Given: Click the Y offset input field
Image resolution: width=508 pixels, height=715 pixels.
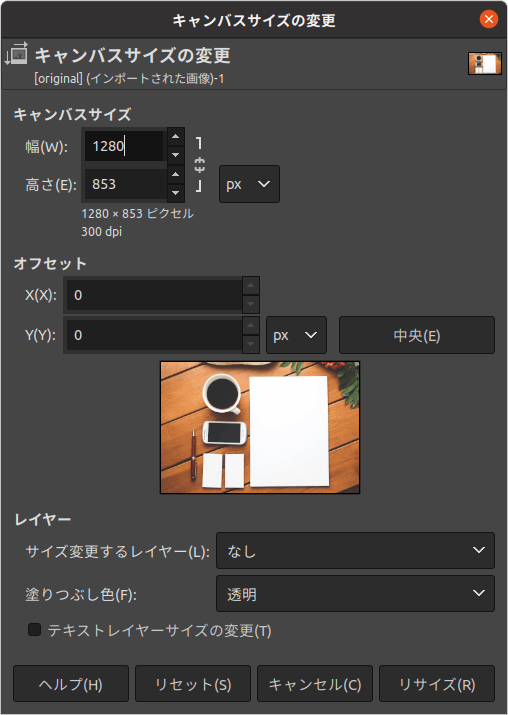Looking at the screenshot, I should [x=154, y=335].
